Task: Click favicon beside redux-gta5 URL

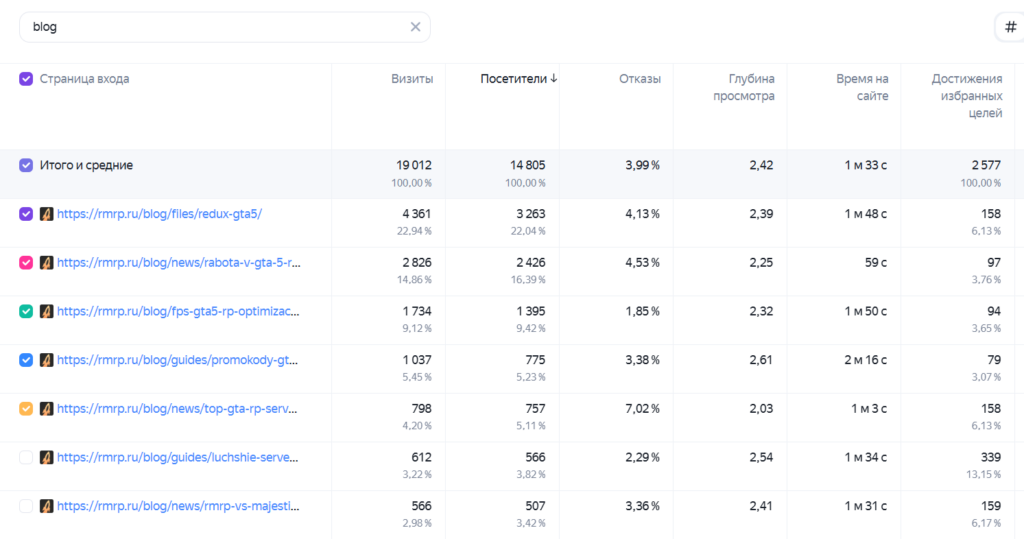Action: [46, 214]
